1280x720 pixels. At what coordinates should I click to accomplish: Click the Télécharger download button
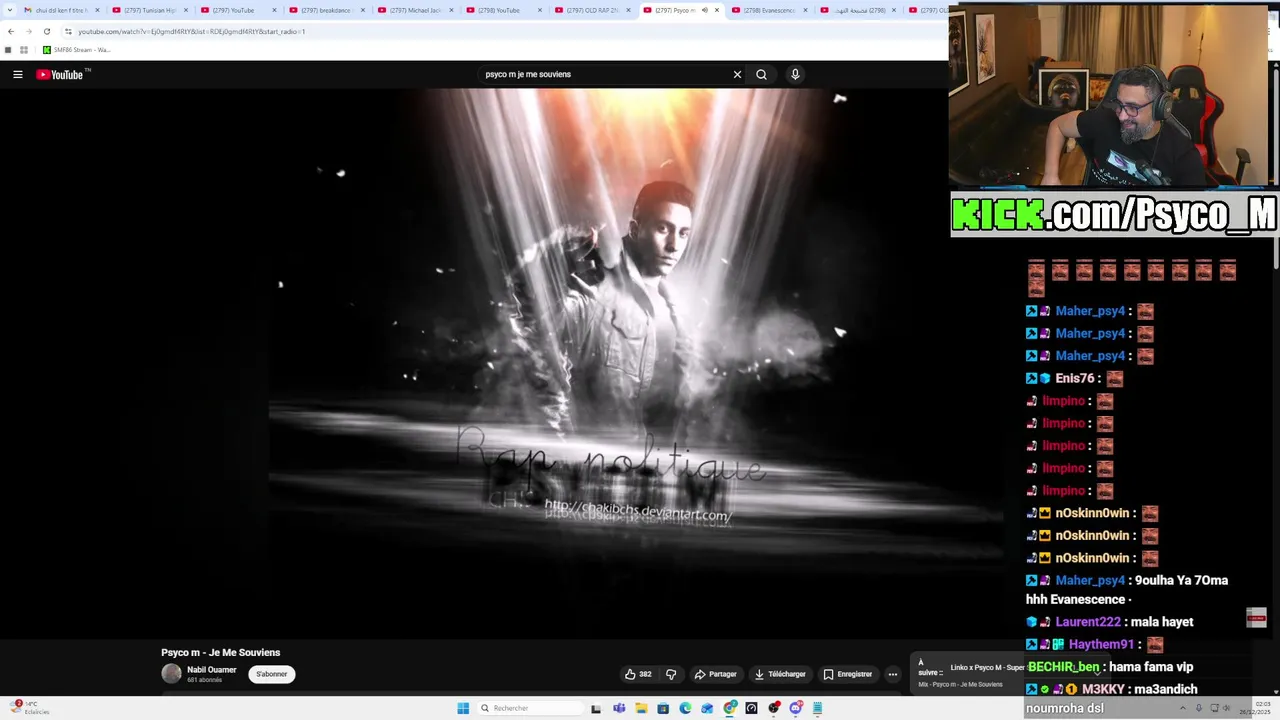[x=780, y=674]
